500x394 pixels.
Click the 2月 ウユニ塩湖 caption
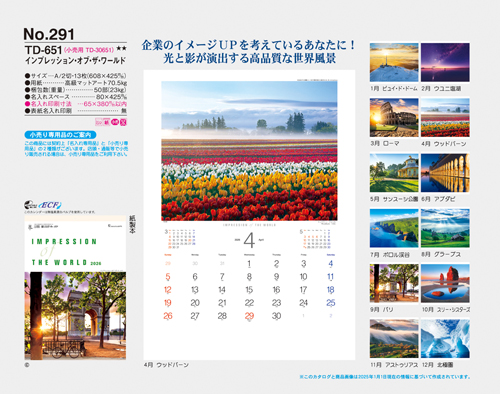pyautogui.click(x=441, y=89)
